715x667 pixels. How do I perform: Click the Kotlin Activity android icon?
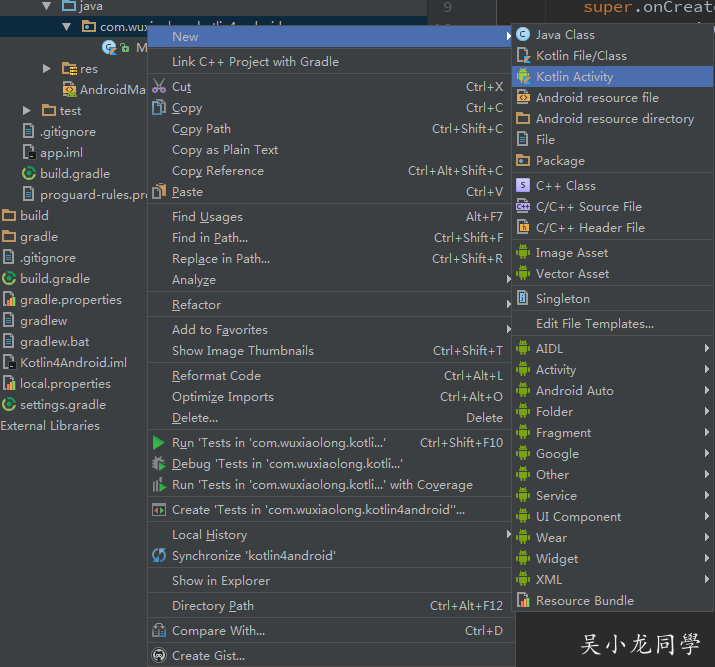(x=523, y=76)
